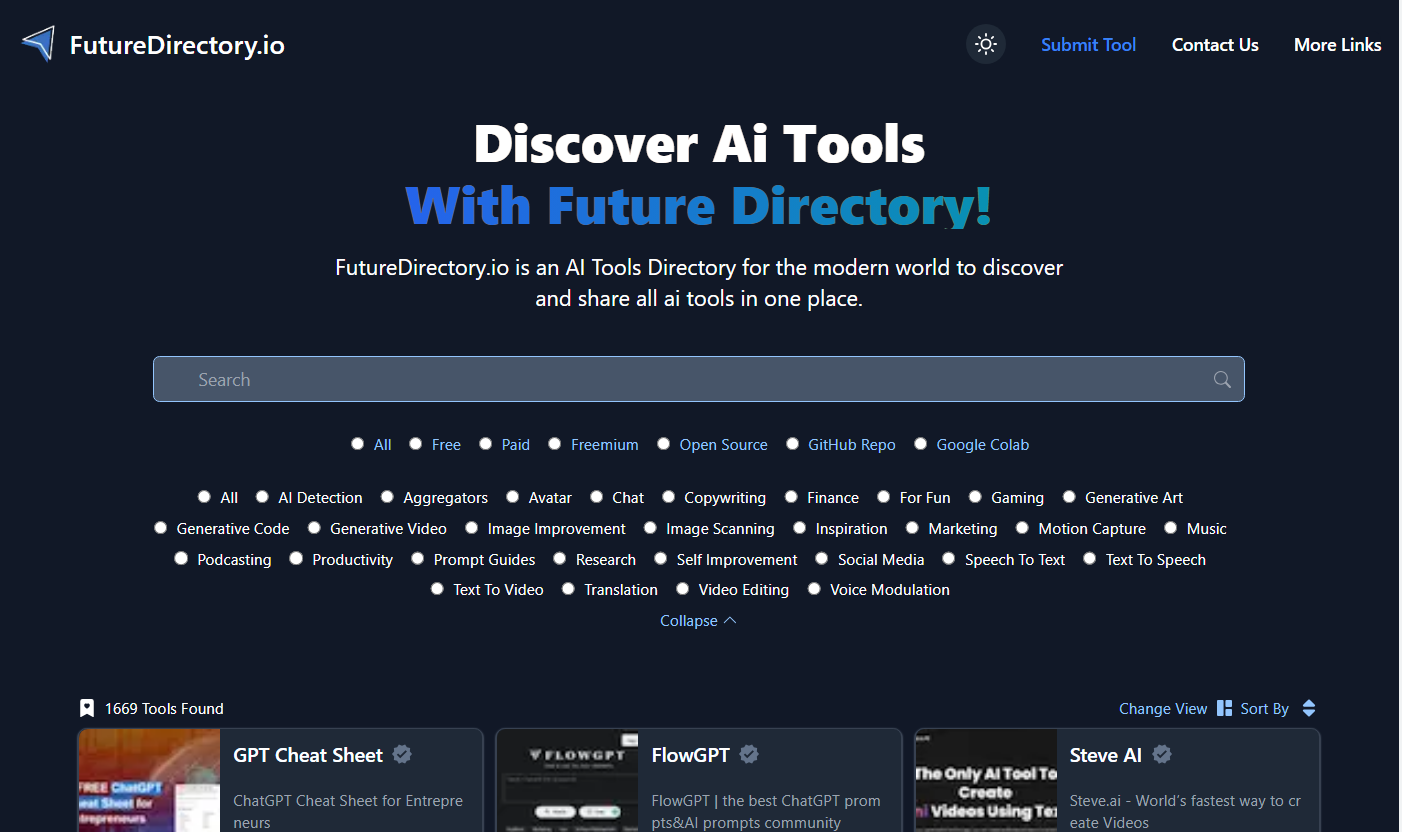Select the Image Improvement category radio
This screenshot has height=832, width=1402.
(x=471, y=528)
